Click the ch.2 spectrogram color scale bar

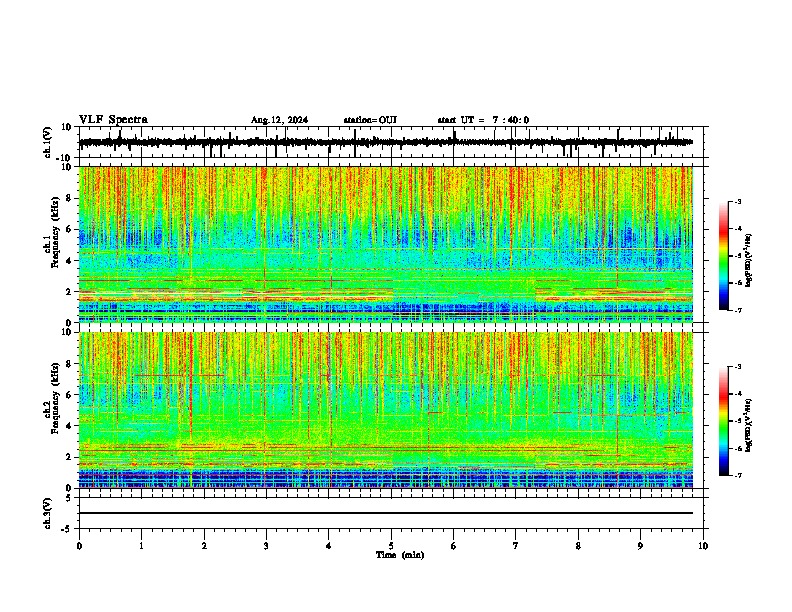(x=723, y=421)
